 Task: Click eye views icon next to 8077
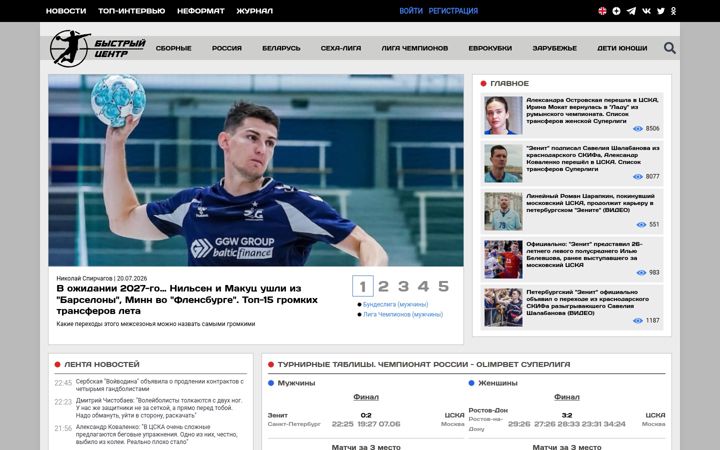coord(638,176)
